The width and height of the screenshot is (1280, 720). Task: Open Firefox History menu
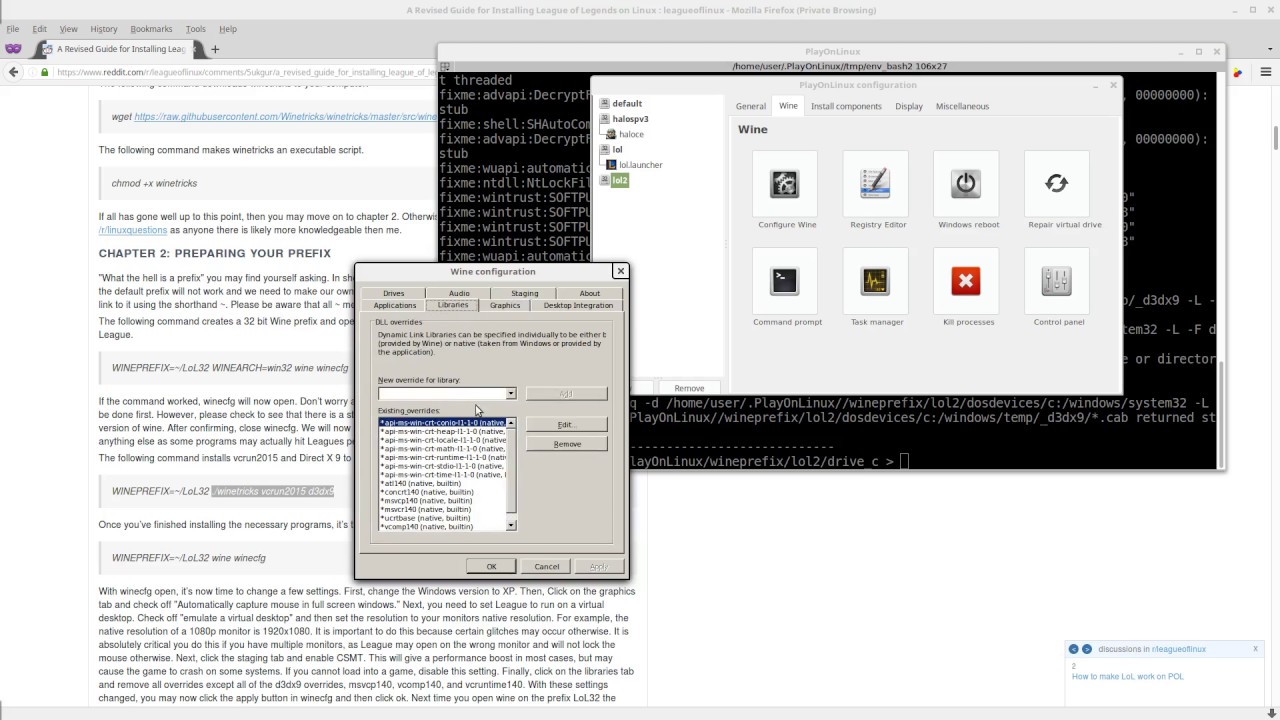pos(103,29)
